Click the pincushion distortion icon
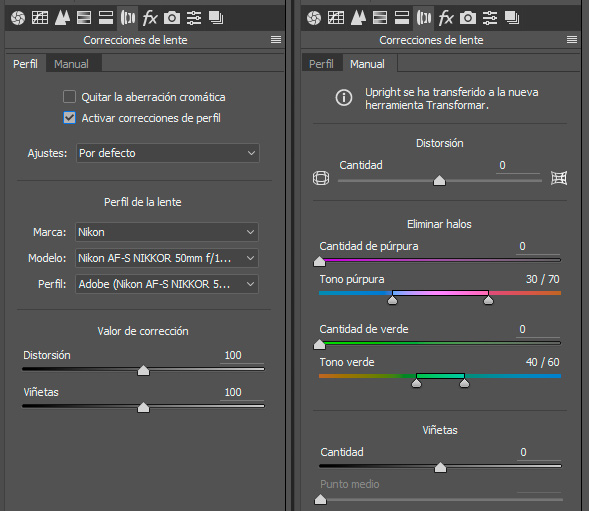Image resolution: width=589 pixels, height=511 pixels. point(559,178)
